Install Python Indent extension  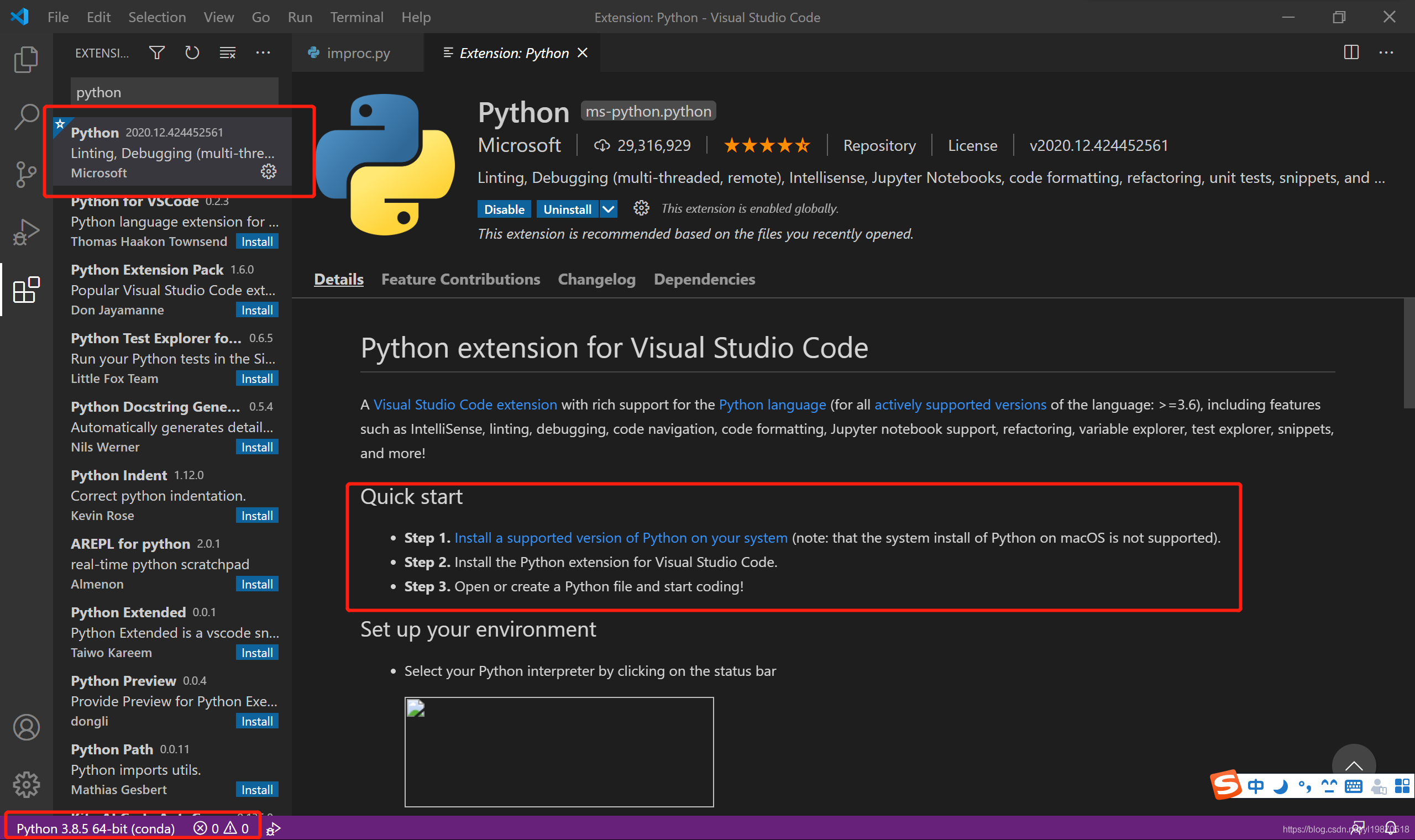pyautogui.click(x=257, y=516)
